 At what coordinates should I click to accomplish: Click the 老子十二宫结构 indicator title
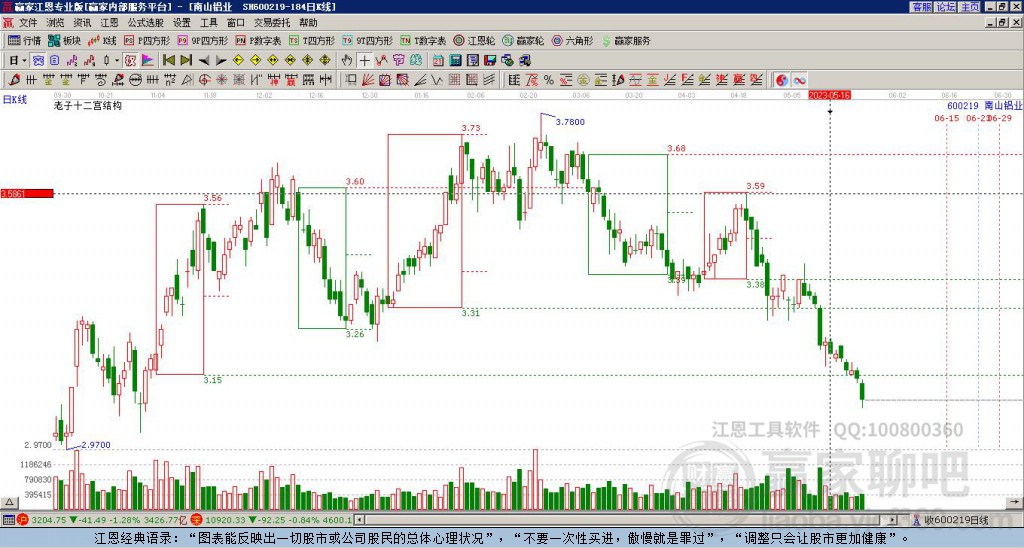88,105
